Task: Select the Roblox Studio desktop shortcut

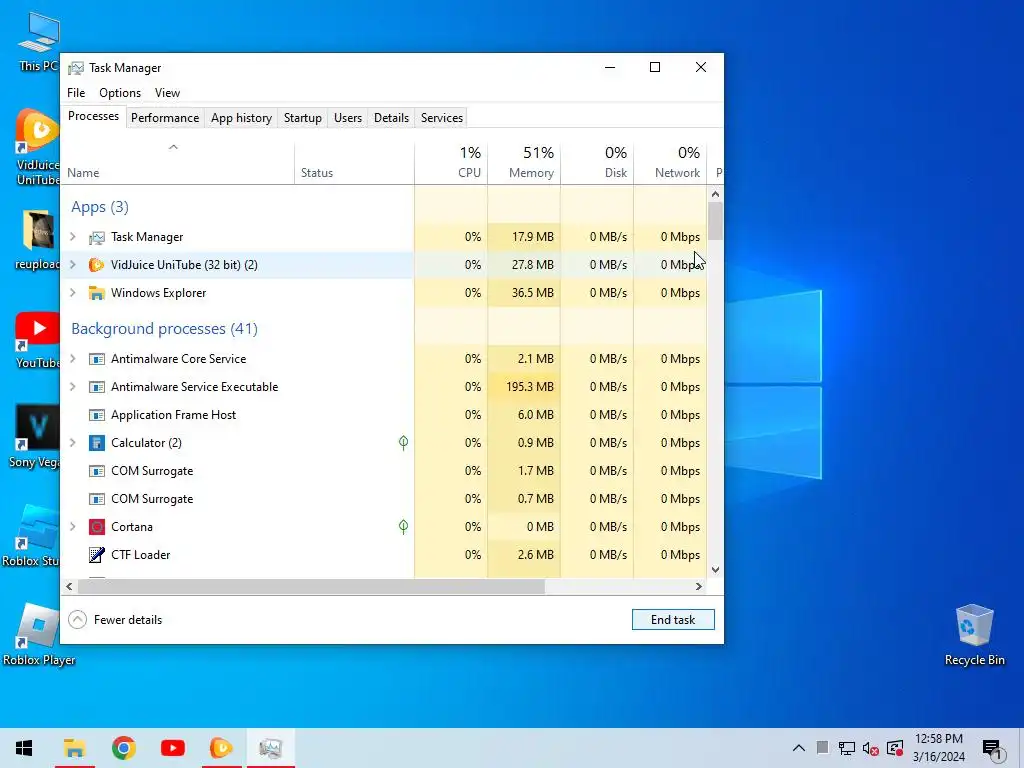Action: pos(31,536)
